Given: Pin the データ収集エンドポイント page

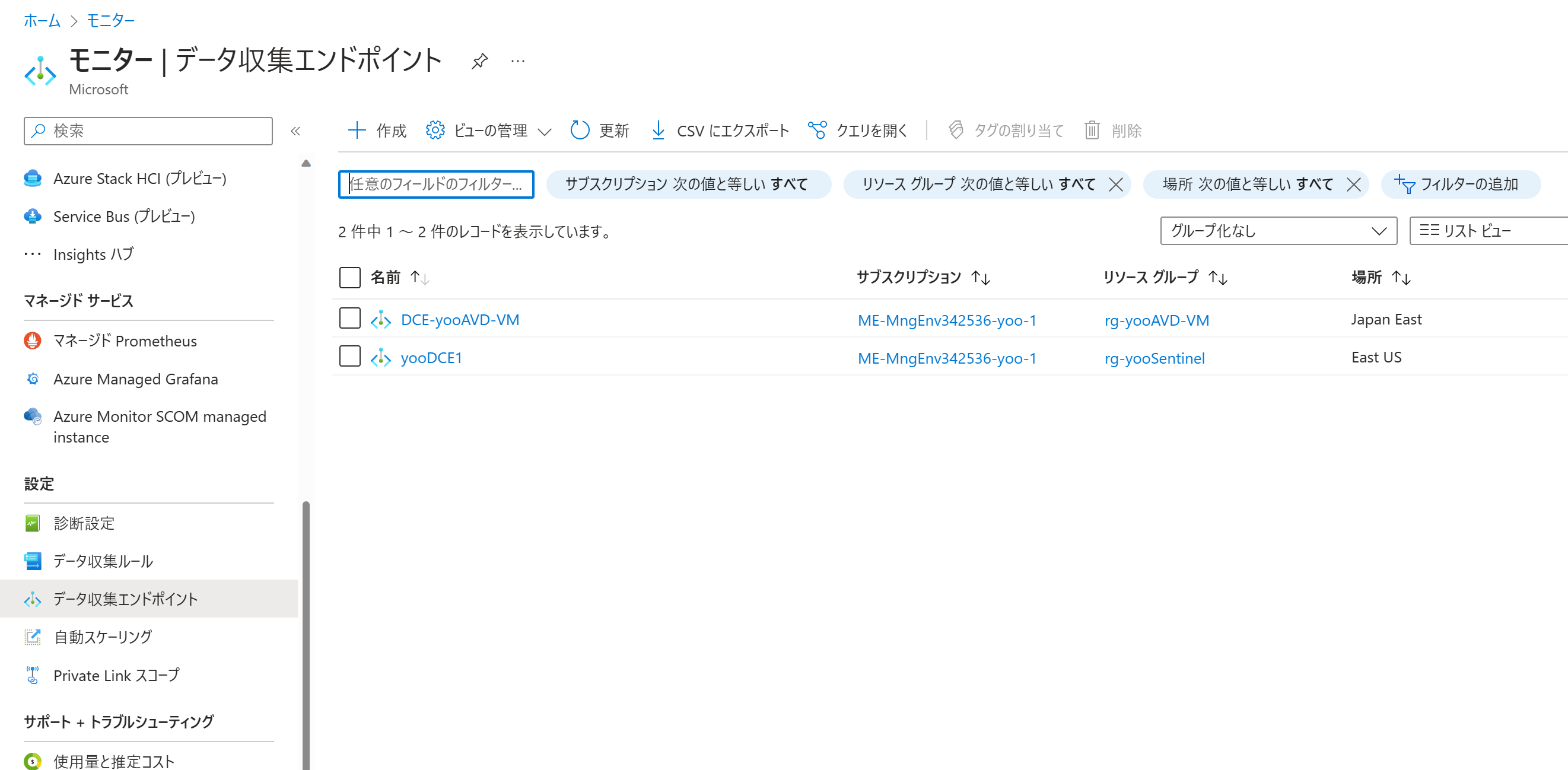Looking at the screenshot, I should (x=479, y=60).
